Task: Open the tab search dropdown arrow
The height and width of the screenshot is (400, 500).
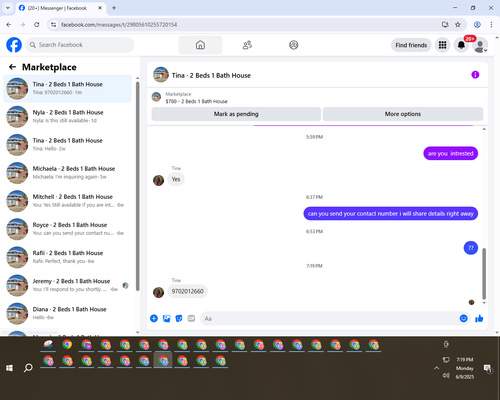Action: pos(8,8)
